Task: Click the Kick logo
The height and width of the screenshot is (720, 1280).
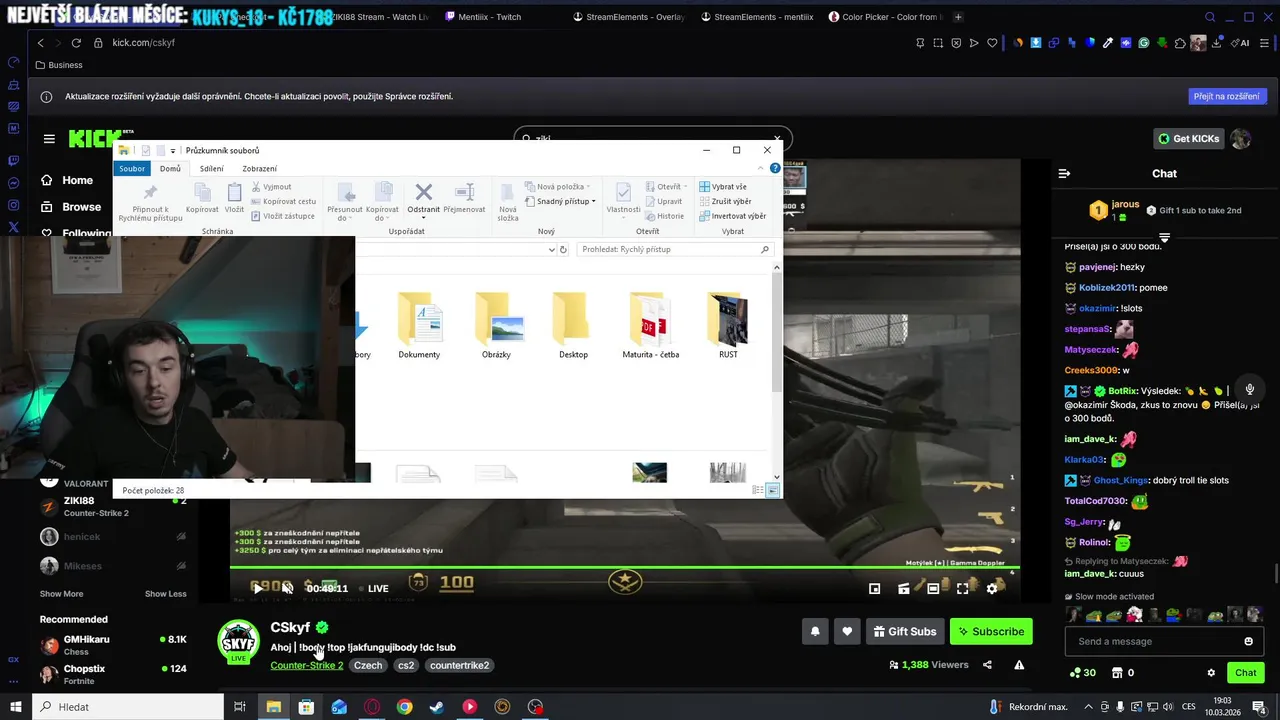Action: (x=94, y=139)
